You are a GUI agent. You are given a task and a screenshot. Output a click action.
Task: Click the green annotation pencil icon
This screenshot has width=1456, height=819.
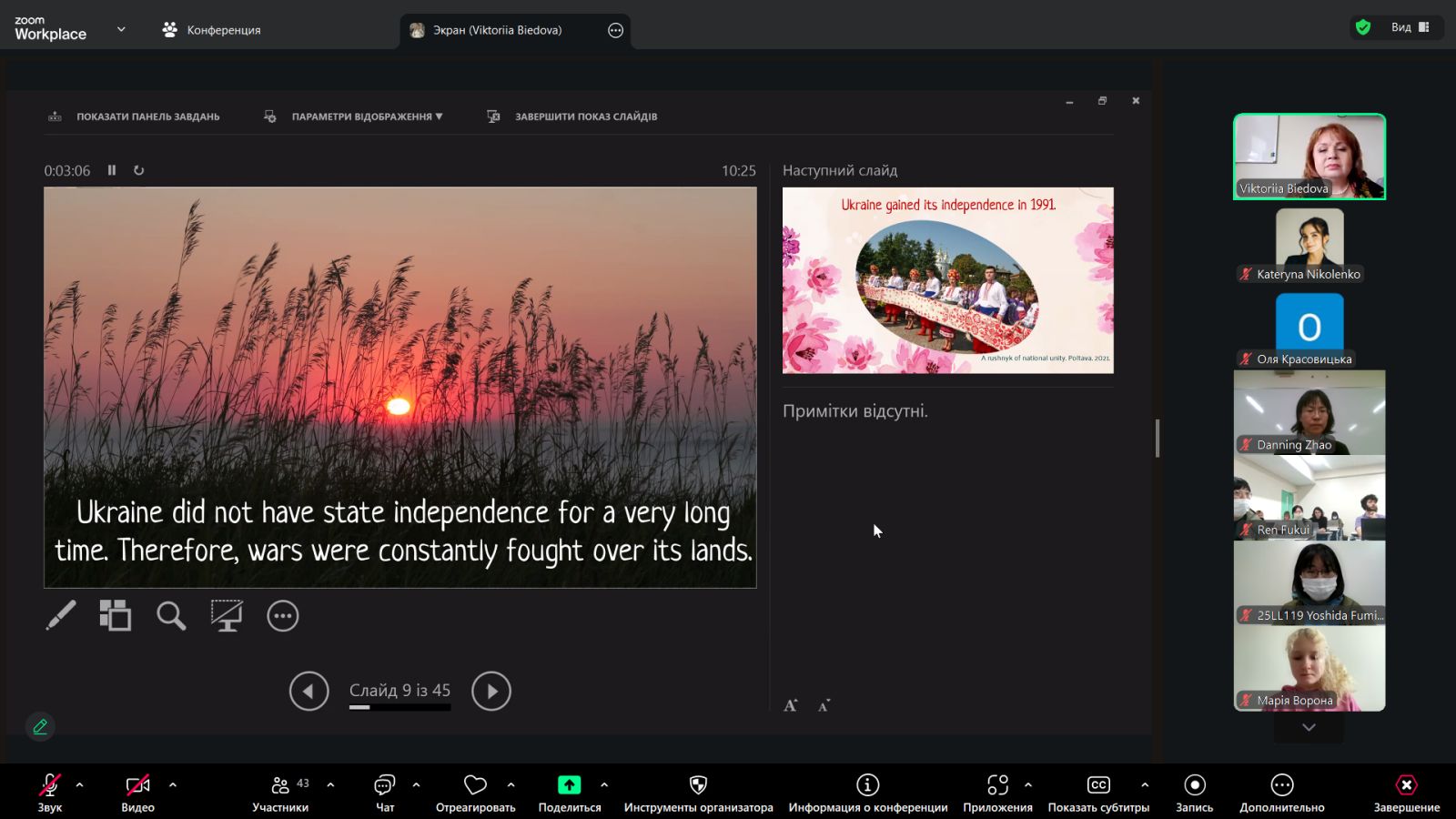(40, 726)
